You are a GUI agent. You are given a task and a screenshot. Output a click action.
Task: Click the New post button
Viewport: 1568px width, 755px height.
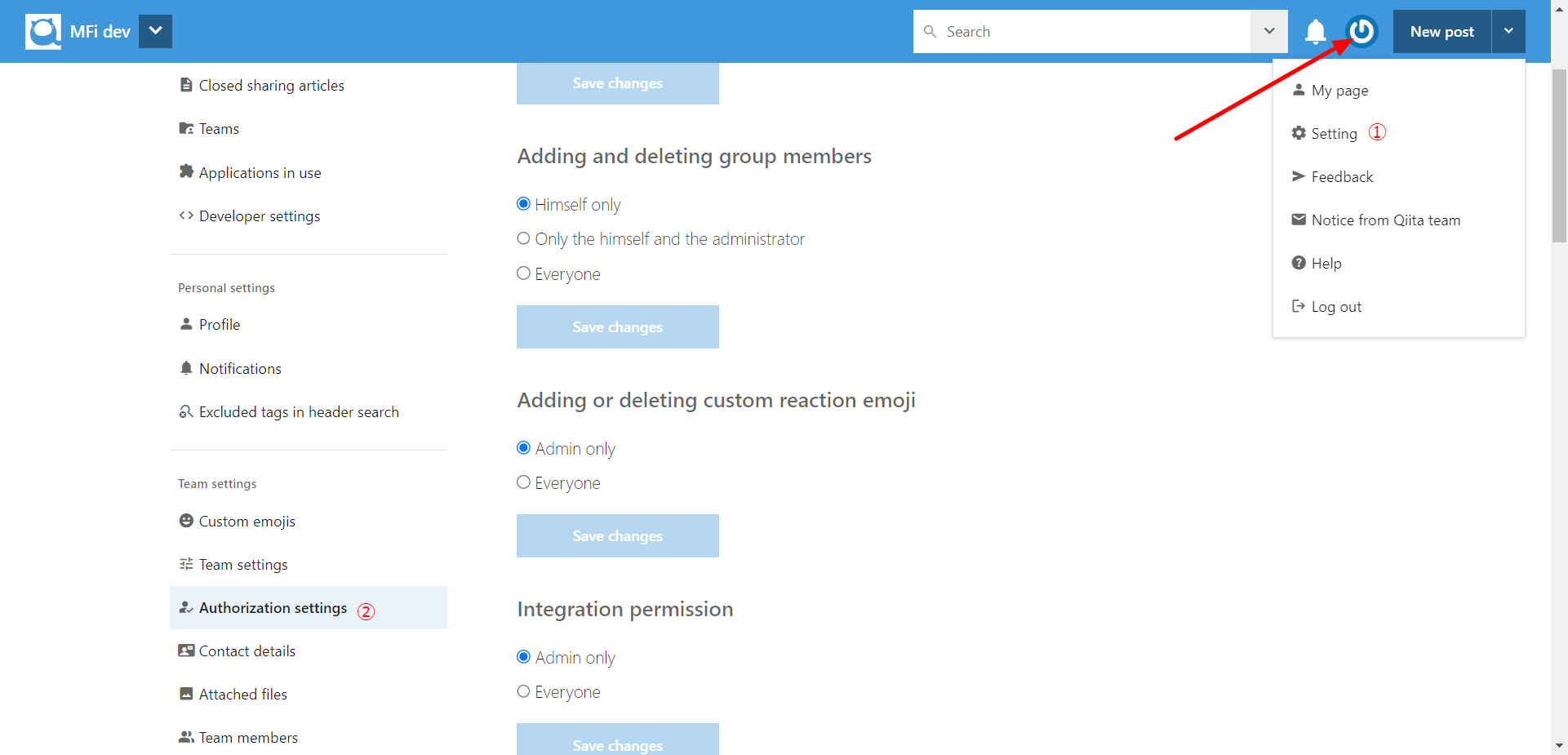click(1442, 32)
